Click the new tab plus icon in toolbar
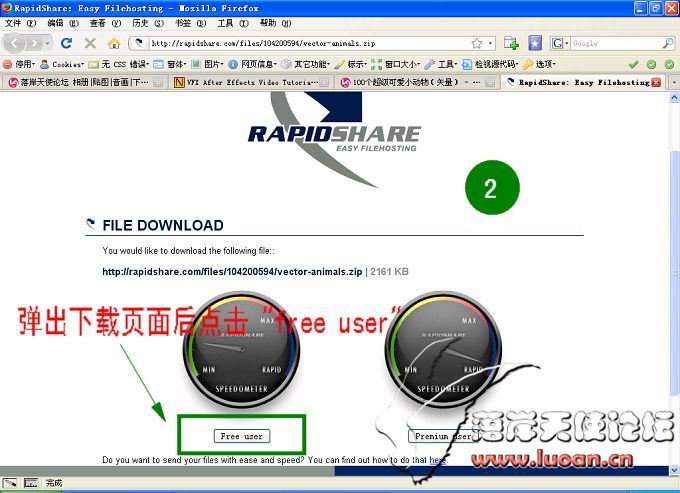 click(x=511, y=43)
